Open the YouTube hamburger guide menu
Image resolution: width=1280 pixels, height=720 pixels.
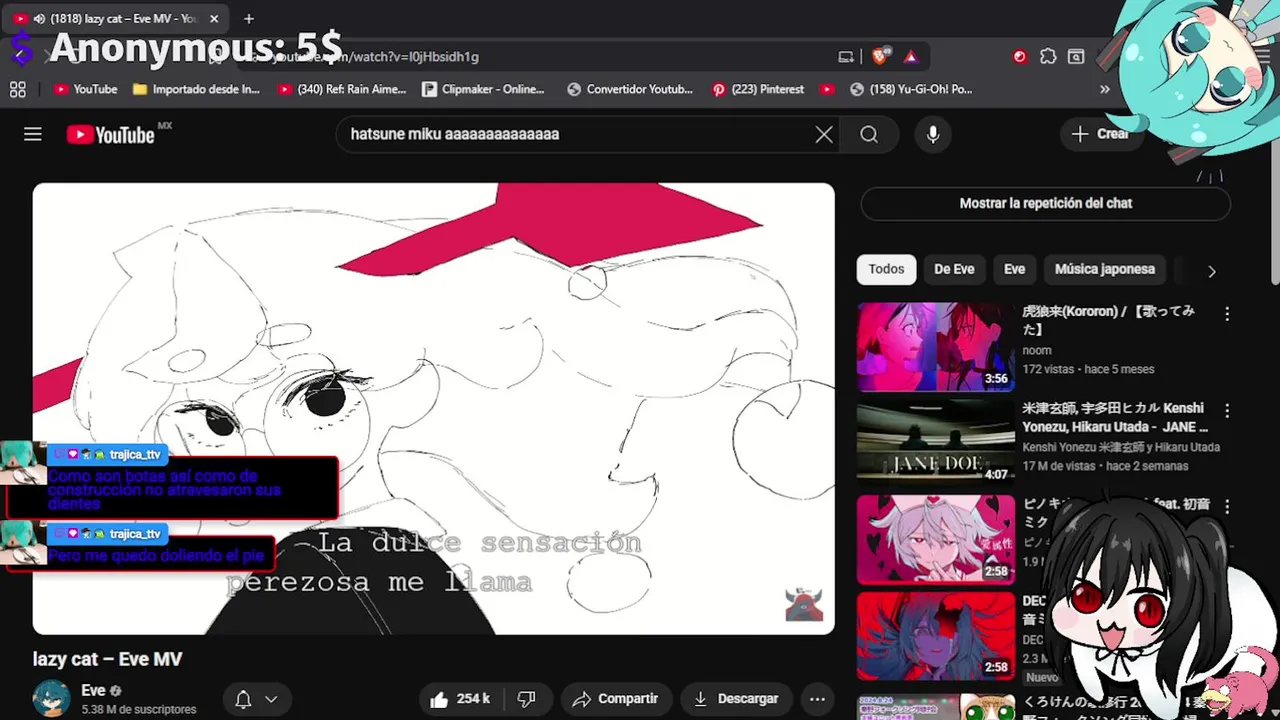(33, 134)
